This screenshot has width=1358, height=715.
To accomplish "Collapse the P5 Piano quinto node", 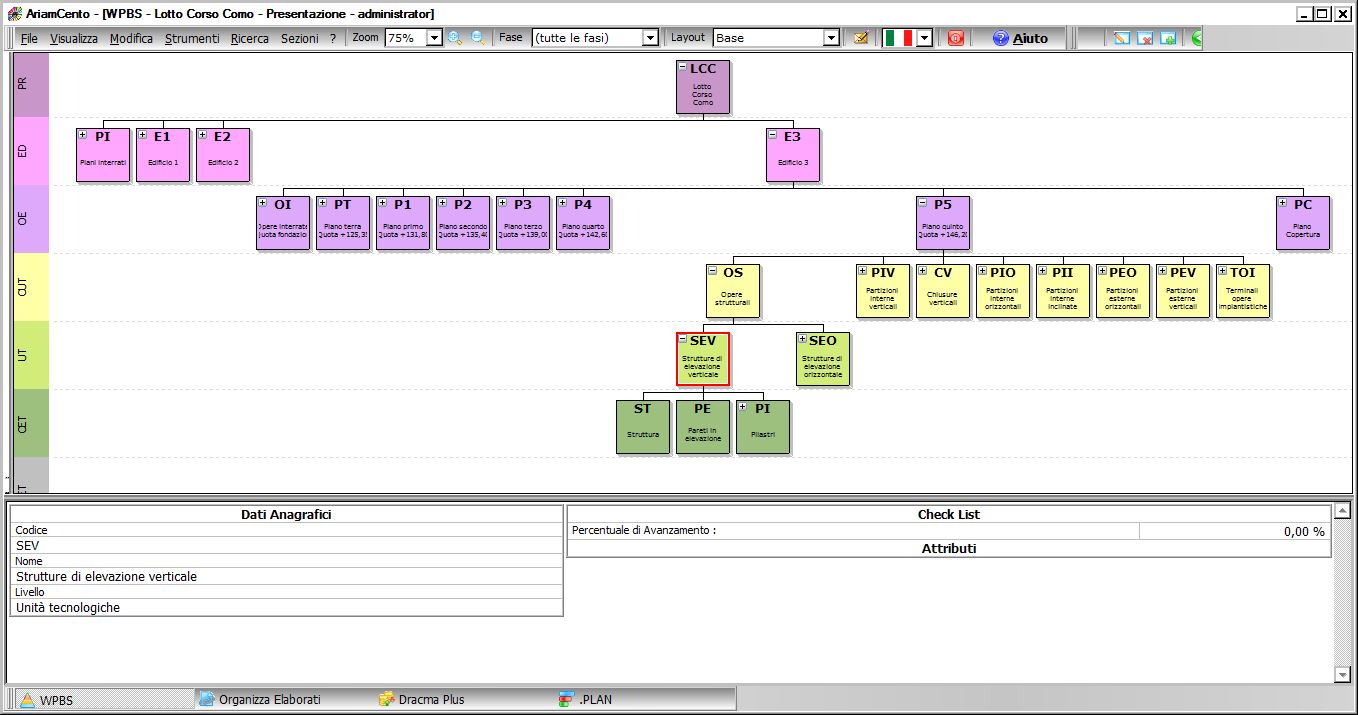I will pyautogui.click(x=922, y=203).
